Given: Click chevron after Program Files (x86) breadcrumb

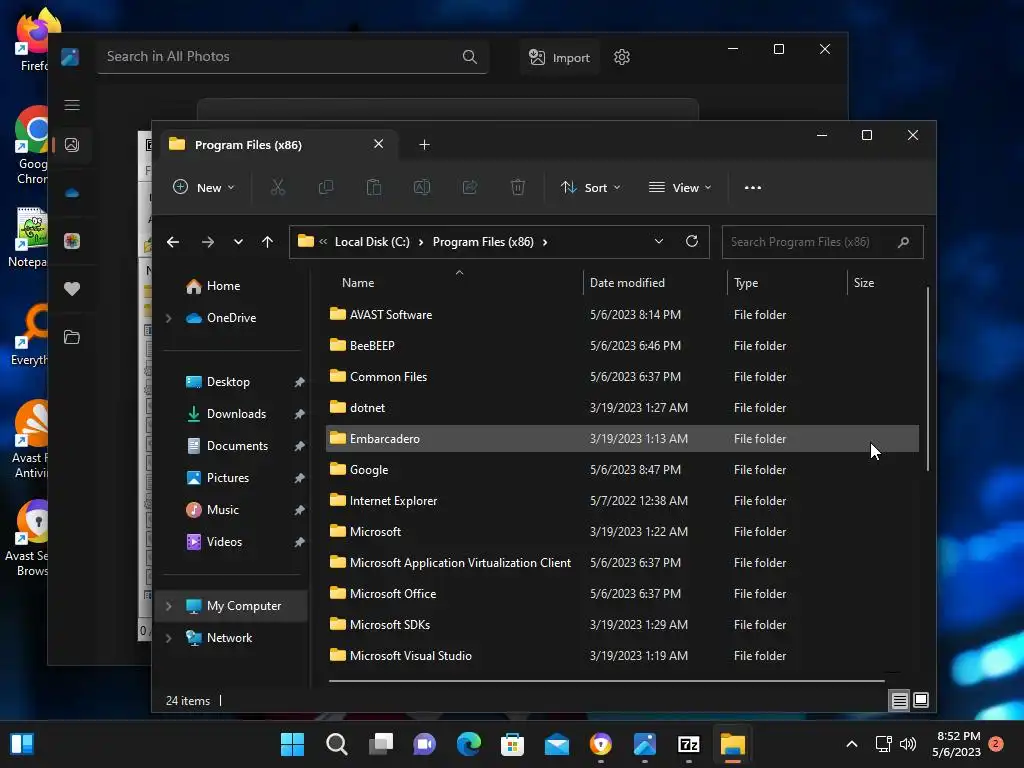Looking at the screenshot, I should (545, 242).
